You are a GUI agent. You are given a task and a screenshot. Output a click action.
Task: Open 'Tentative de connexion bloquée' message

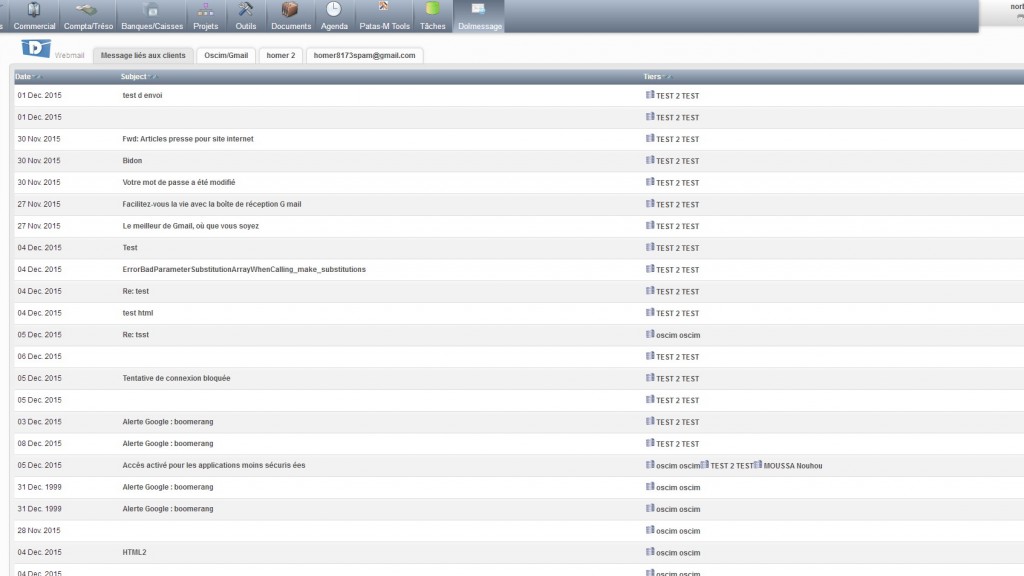pyautogui.click(x=176, y=378)
